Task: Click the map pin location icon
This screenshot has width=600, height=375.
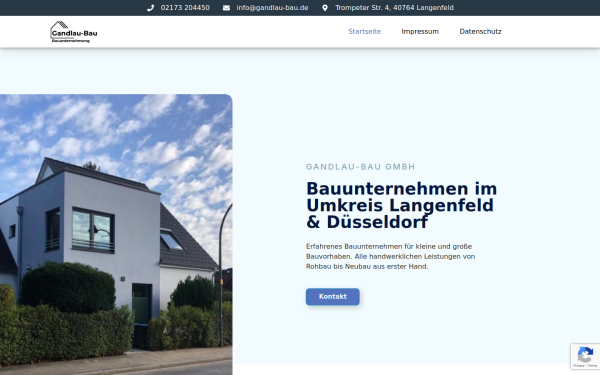Action: [325, 8]
